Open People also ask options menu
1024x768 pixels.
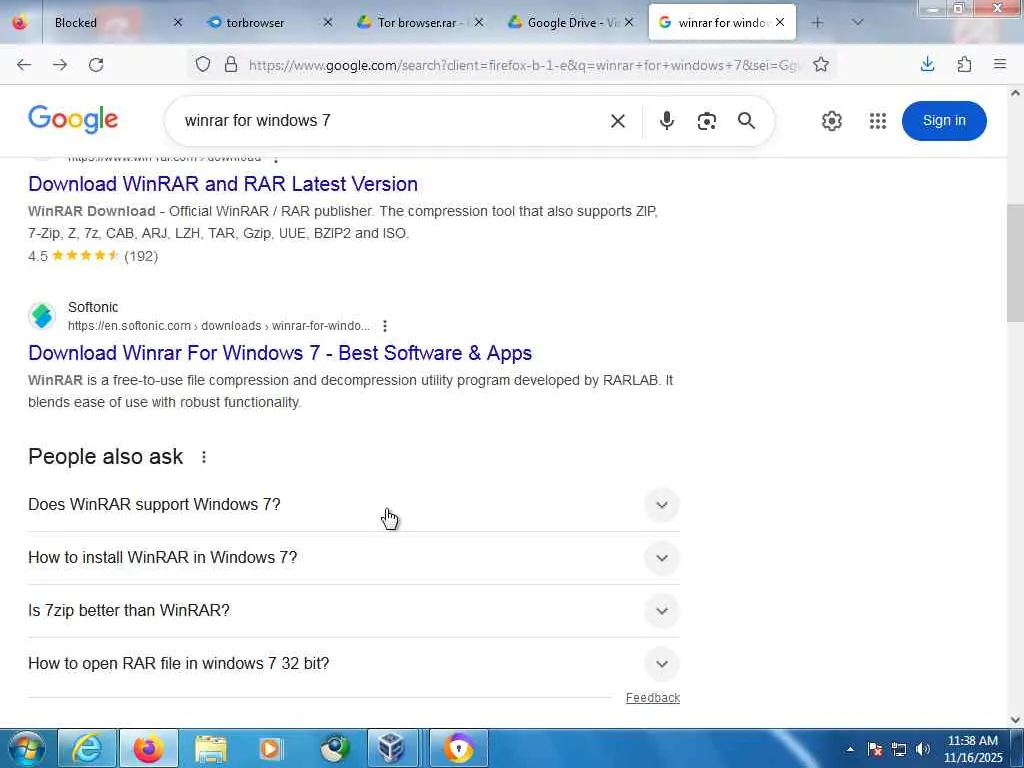(204, 457)
